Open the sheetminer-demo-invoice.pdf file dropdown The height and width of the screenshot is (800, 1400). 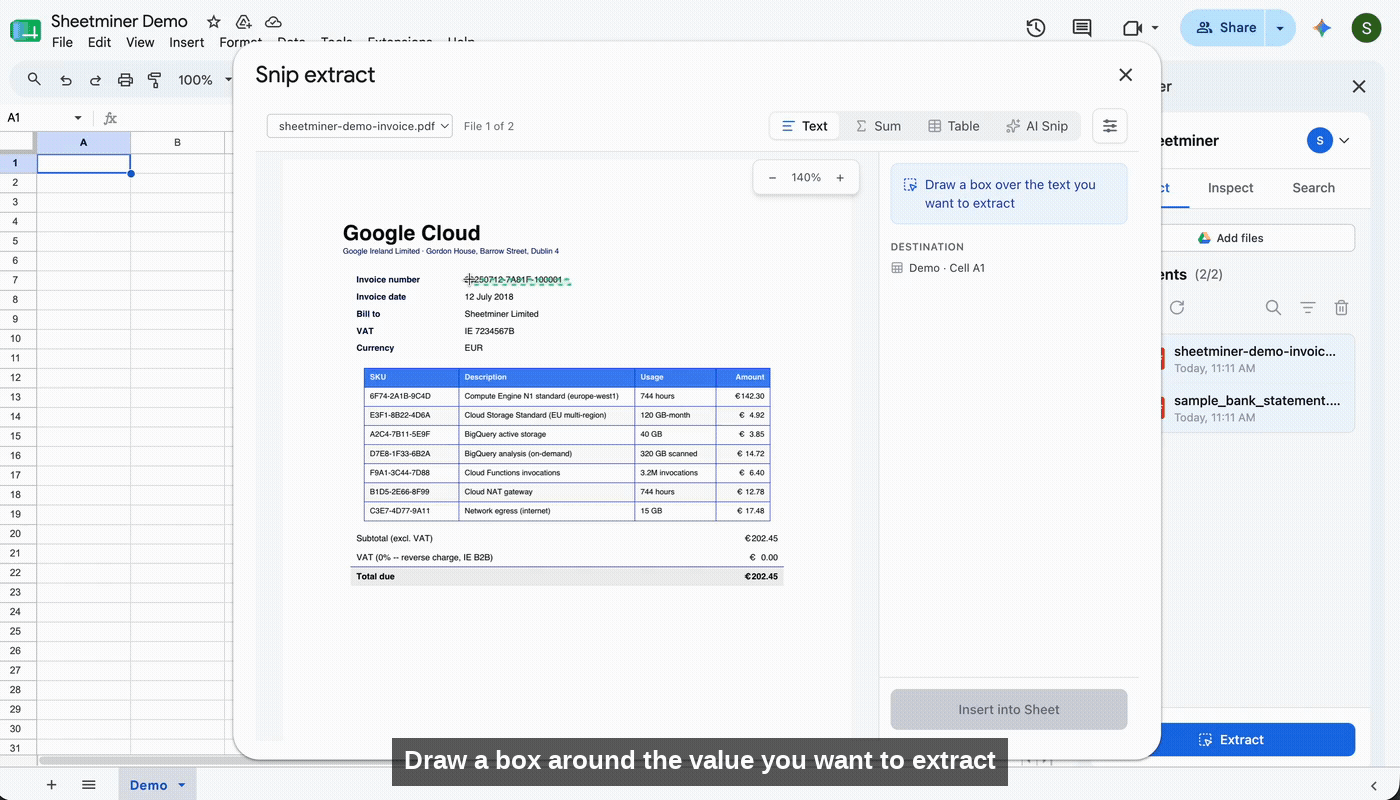pos(360,126)
